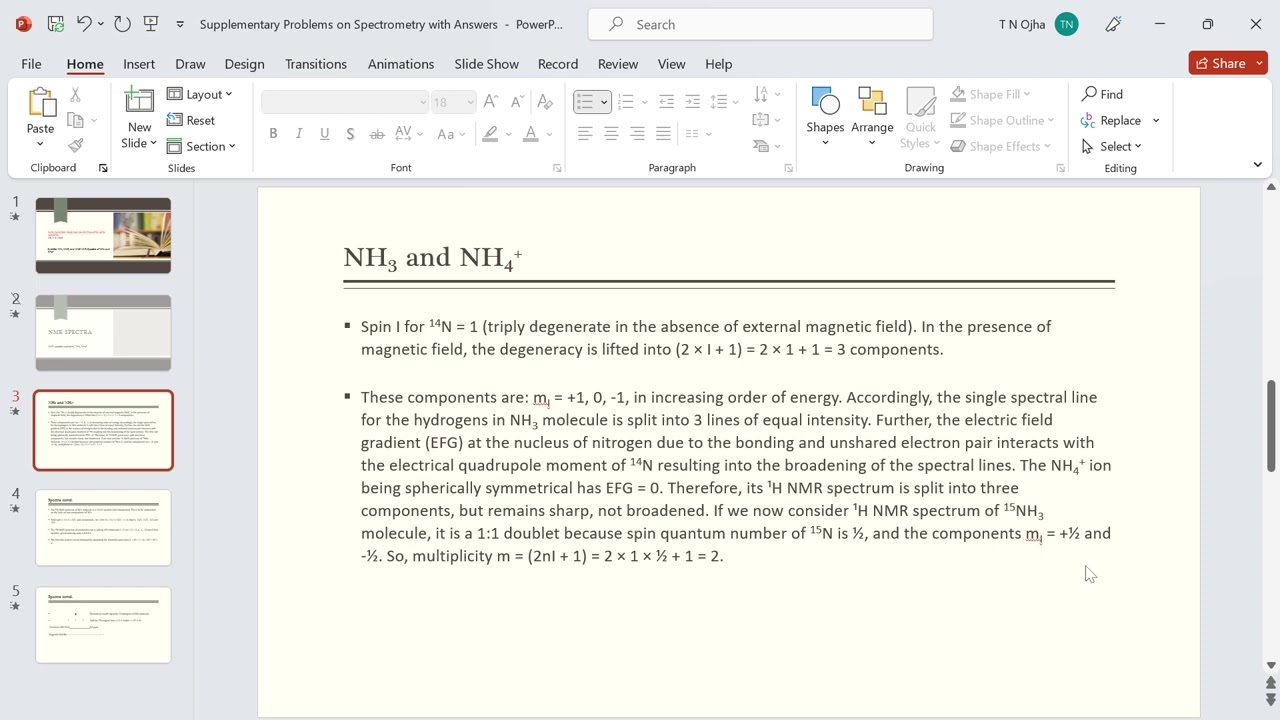Click Increase Font Size icon
The height and width of the screenshot is (720, 1280).
(x=490, y=102)
